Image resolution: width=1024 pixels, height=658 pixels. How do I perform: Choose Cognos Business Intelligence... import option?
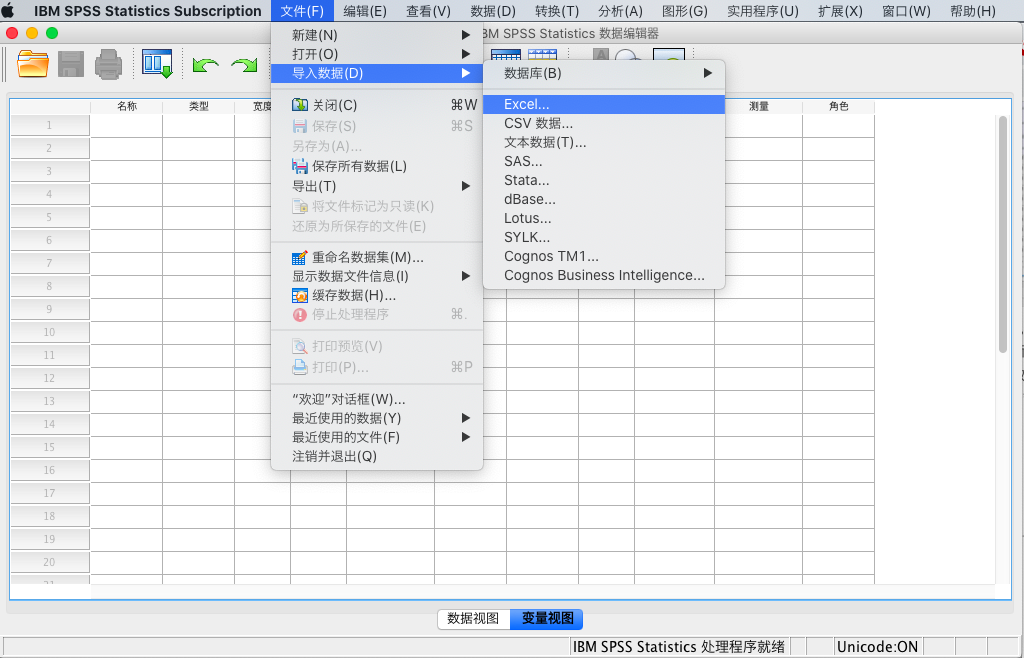pos(604,275)
